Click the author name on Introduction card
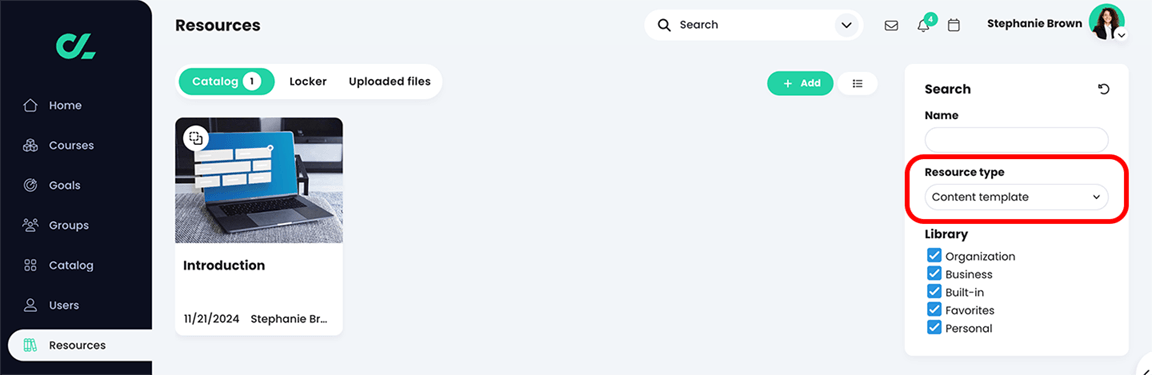Screen dimensions: 1152x375 tap(288, 319)
